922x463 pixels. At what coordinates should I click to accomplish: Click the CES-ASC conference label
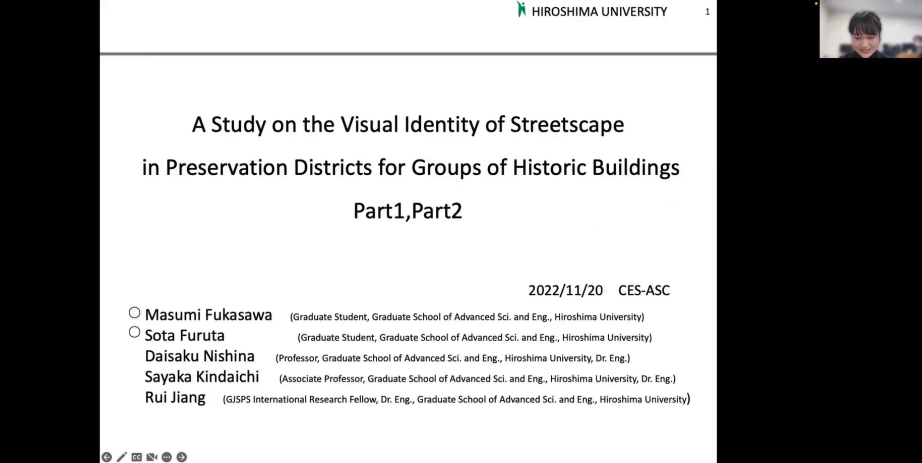(644, 291)
